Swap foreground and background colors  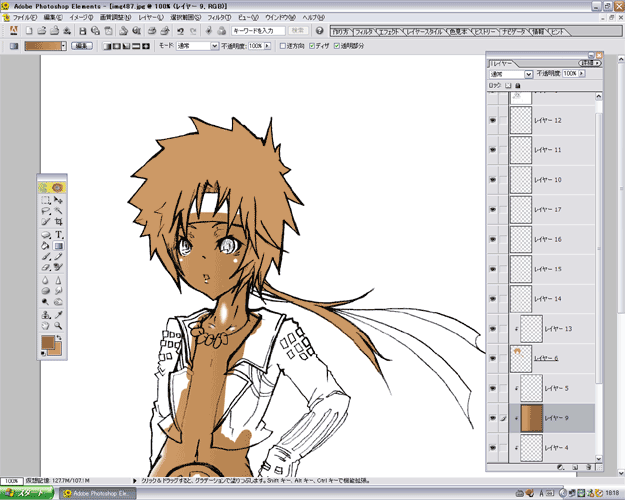pyautogui.click(x=59, y=338)
